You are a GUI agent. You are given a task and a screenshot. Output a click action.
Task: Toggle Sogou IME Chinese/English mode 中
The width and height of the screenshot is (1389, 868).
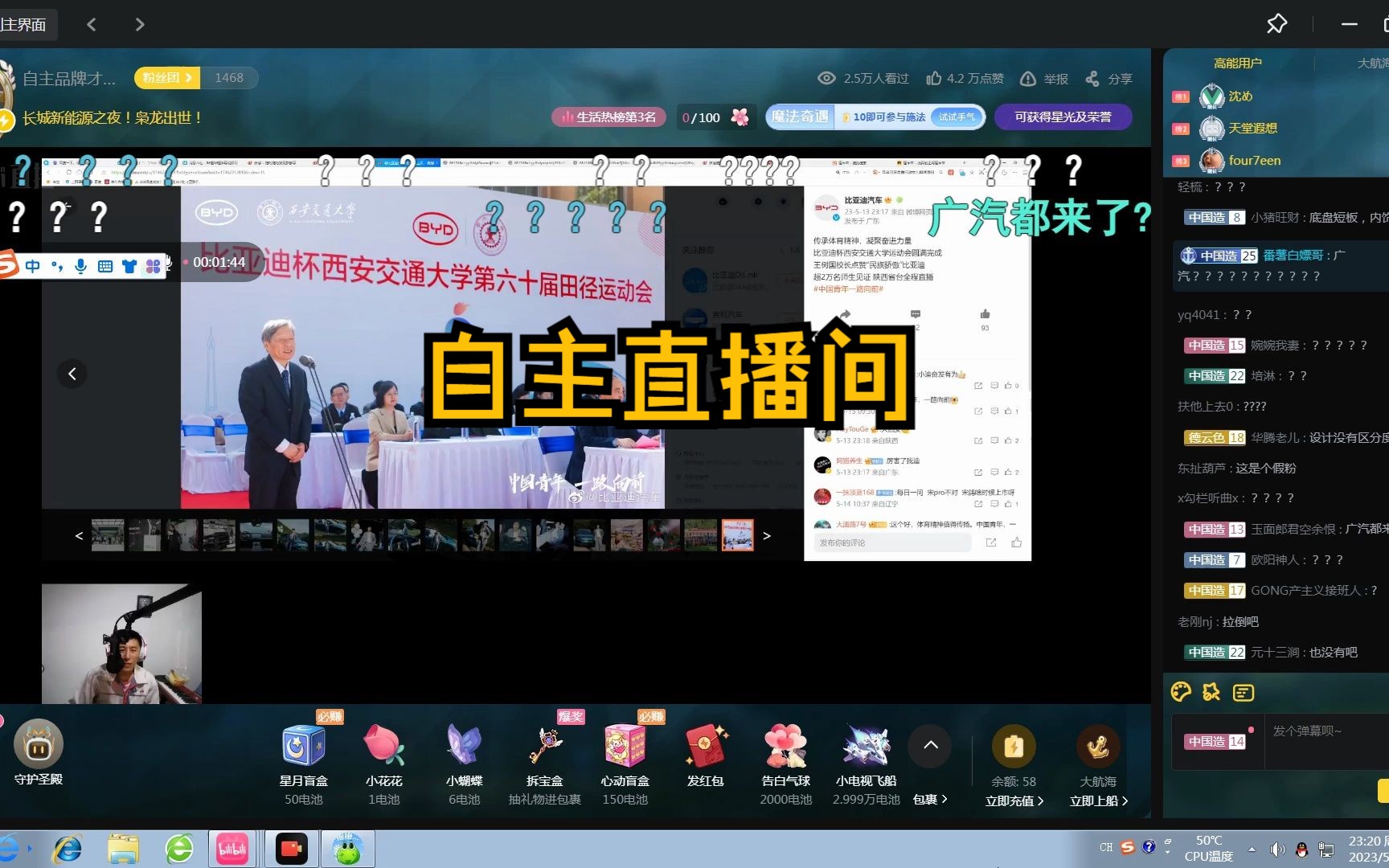[x=33, y=266]
